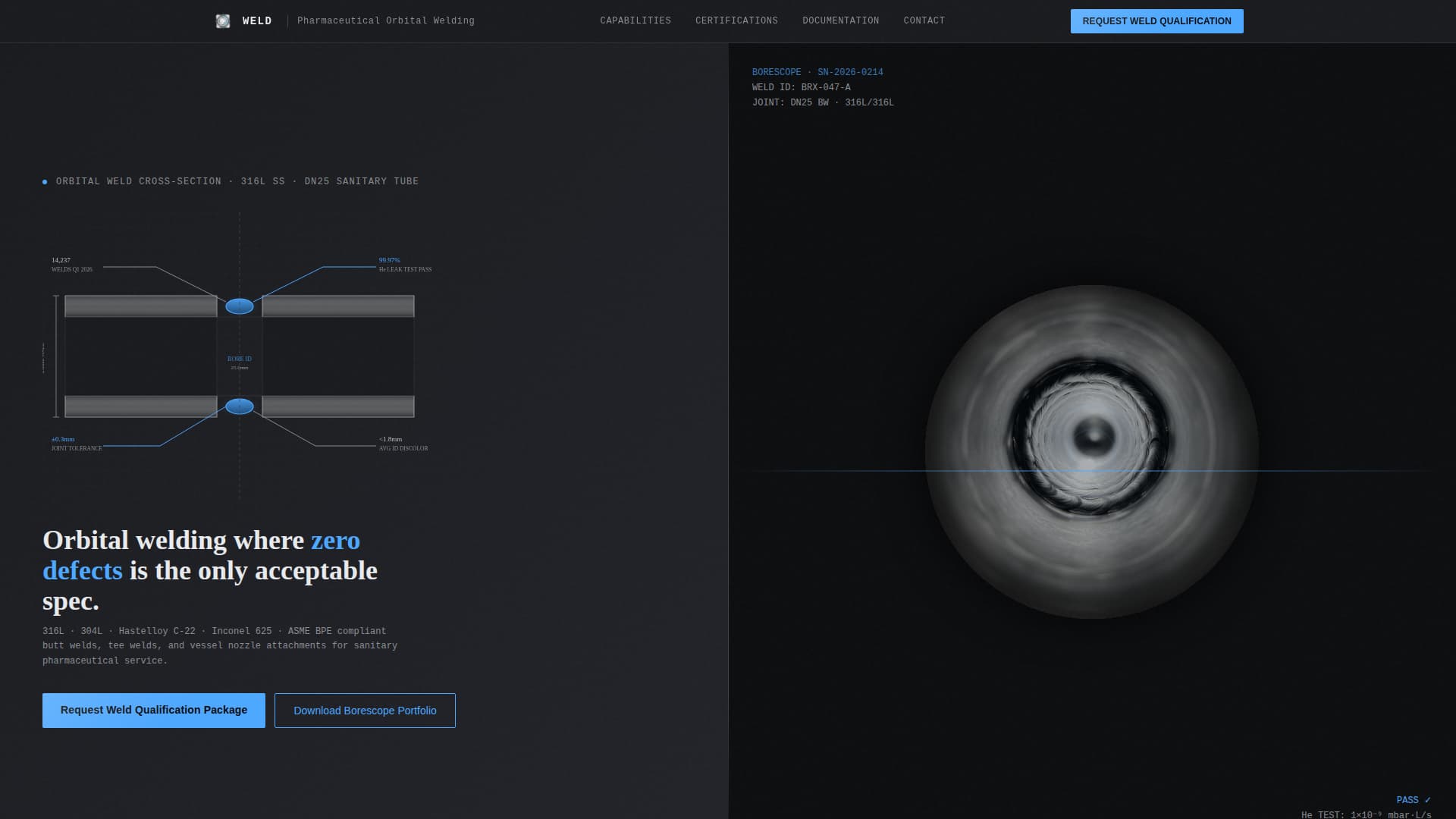Screen dimensions: 1456x819
Task: Click REQUEST WELD QUALIFICATION in the header
Action: [1156, 21]
